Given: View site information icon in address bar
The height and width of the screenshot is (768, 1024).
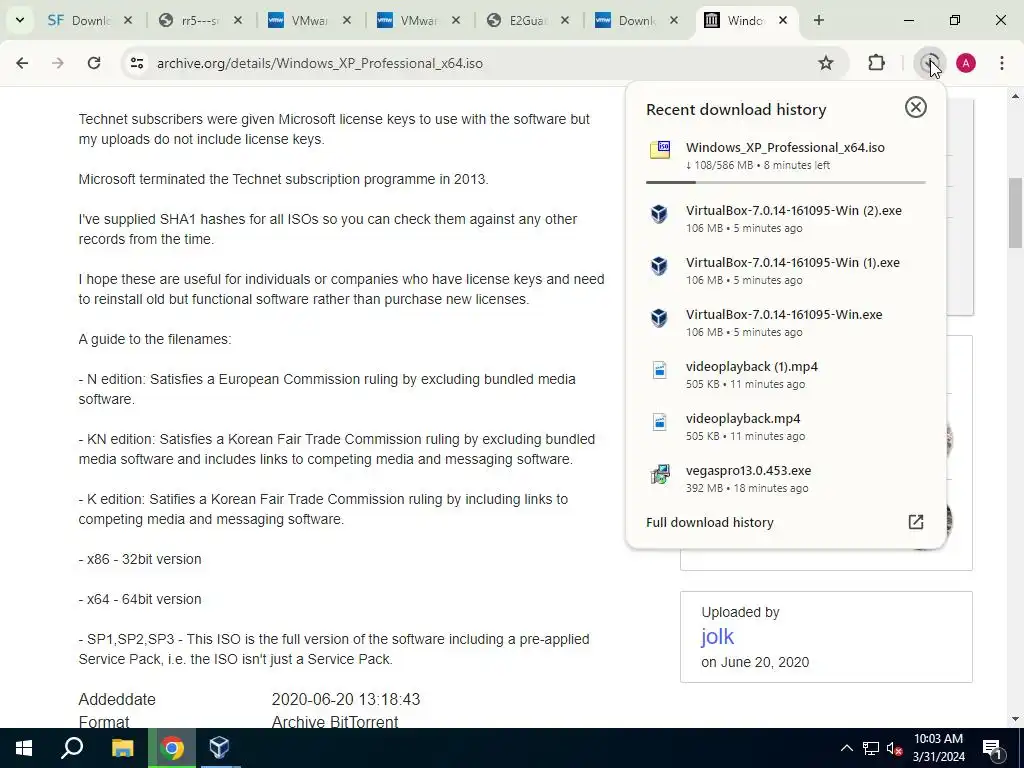Looking at the screenshot, I should pos(137,63).
